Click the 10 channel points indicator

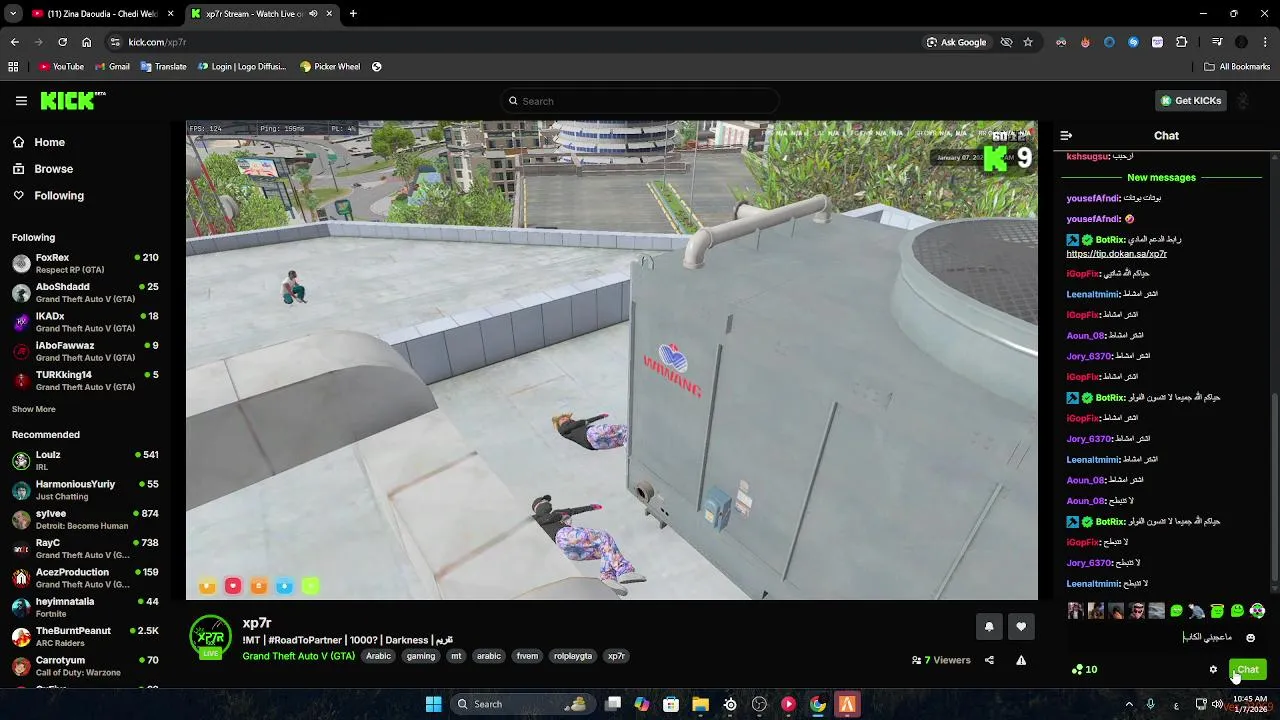(x=1085, y=670)
